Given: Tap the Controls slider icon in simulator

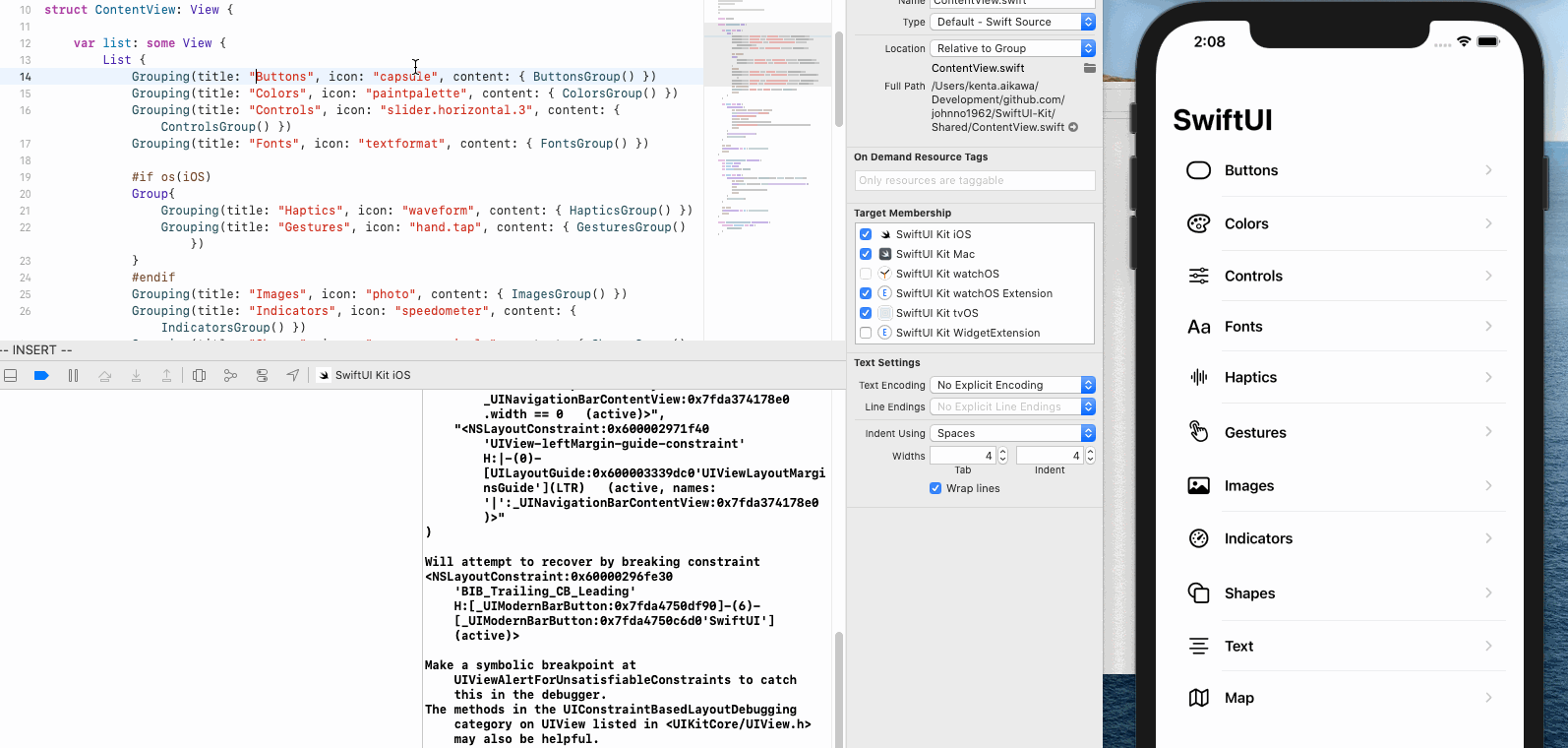Looking at the screenshot, I should (x=1198, y=276).
